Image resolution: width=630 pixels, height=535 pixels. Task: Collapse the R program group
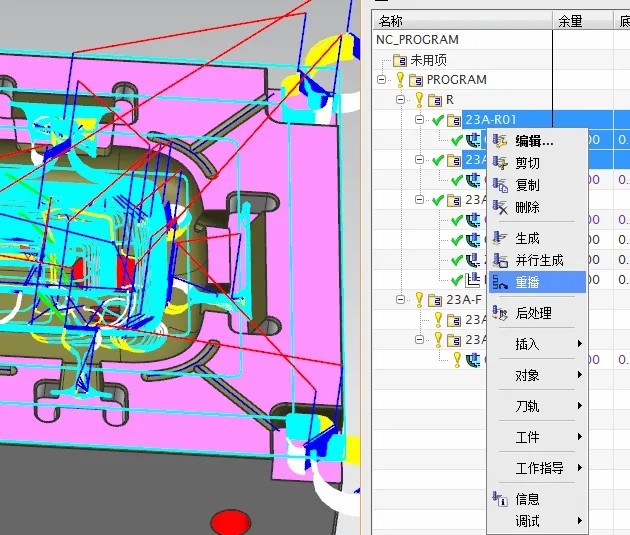coord(400,99)
